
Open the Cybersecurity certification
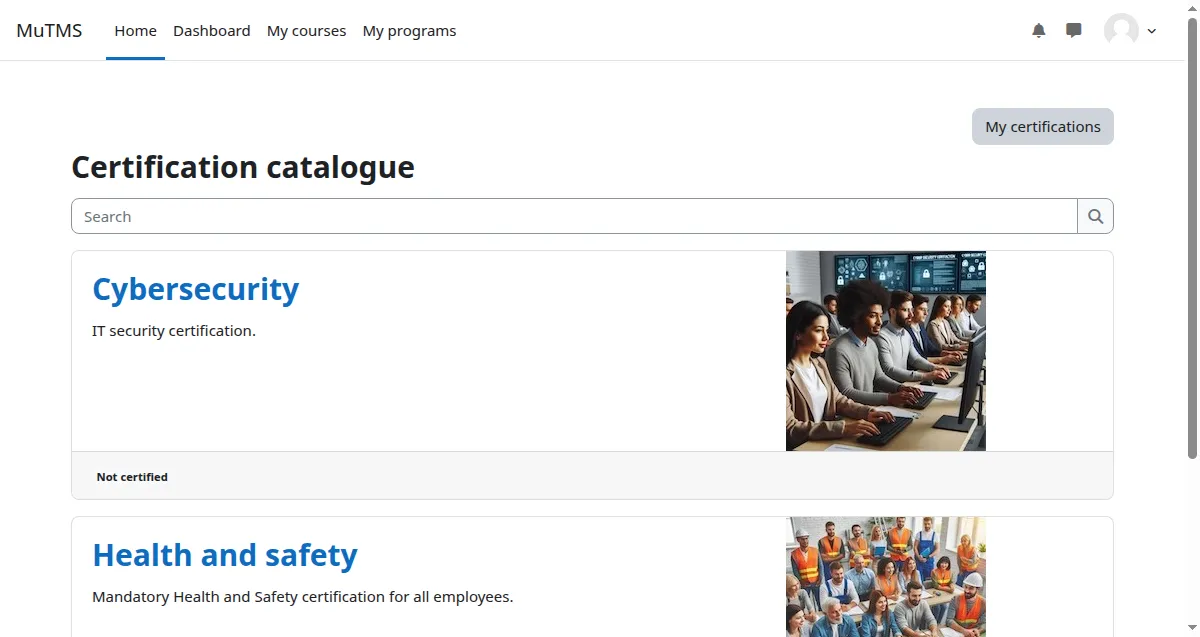click(x=195, y=289)
